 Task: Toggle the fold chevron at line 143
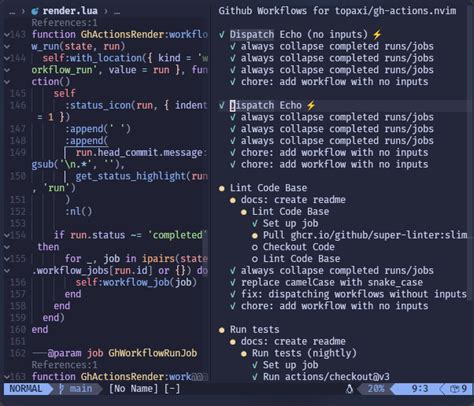(x=6, y=34)
